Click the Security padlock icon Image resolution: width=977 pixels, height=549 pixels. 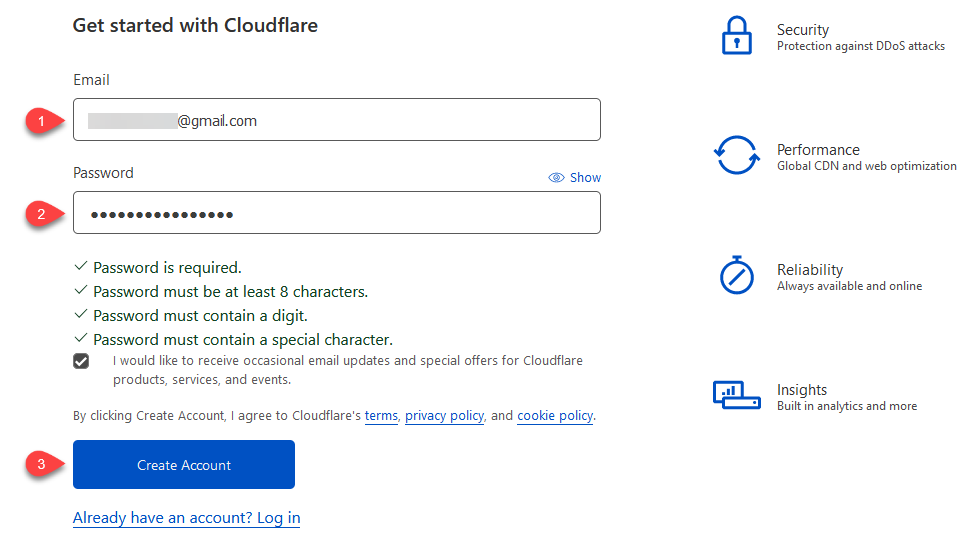736,36
